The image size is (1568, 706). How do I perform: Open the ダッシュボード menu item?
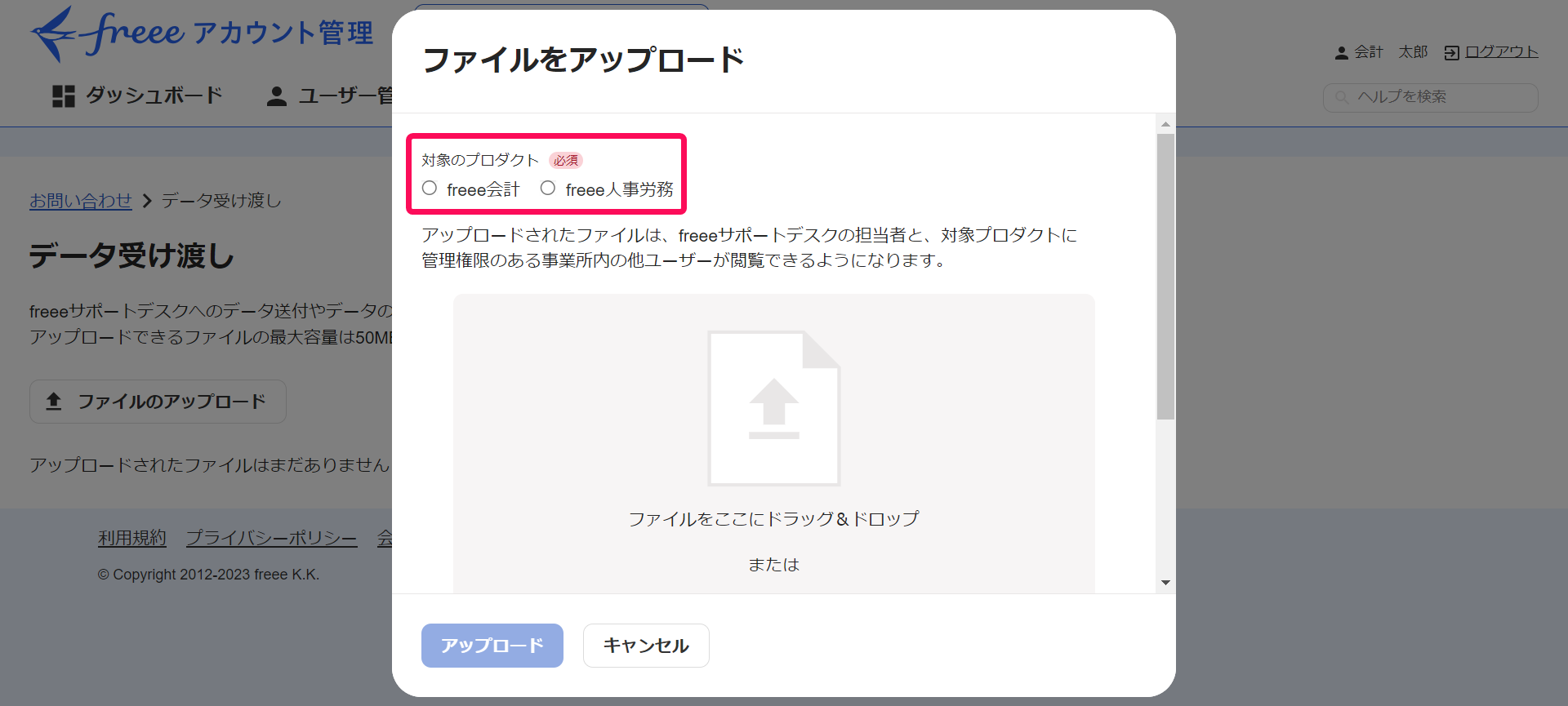coord(138,95)
